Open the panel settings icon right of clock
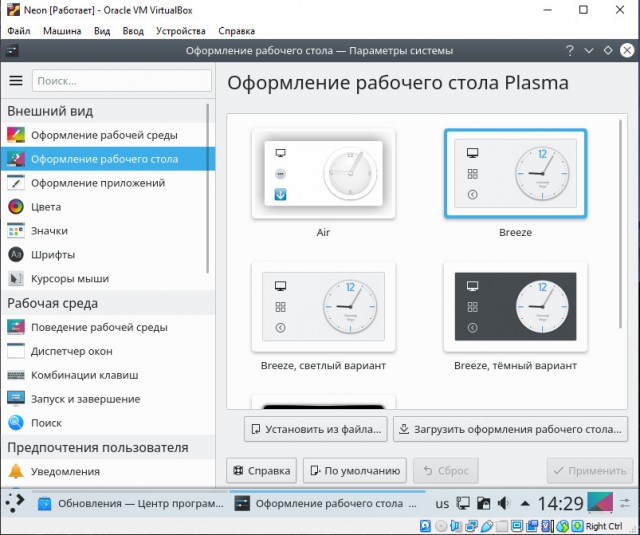The image size is (640, 535). [x=625, y=503]
